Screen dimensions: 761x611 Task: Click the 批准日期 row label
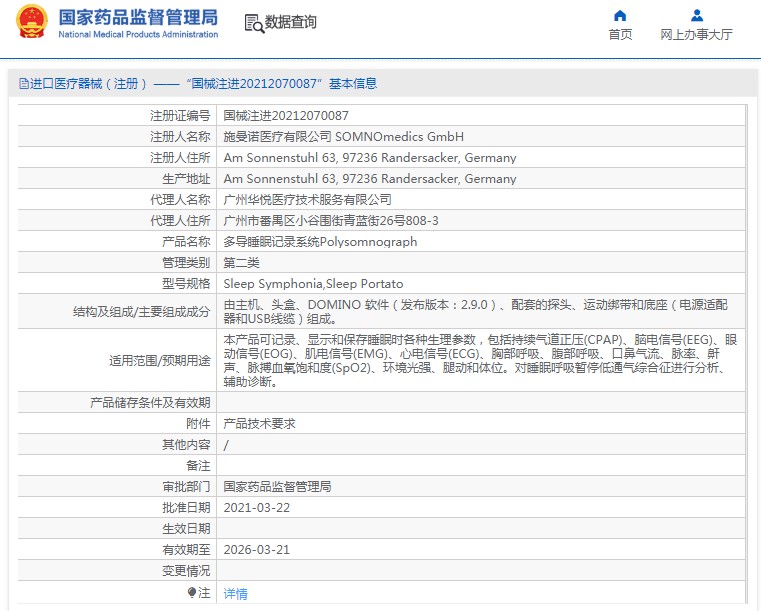pos(186,508)
